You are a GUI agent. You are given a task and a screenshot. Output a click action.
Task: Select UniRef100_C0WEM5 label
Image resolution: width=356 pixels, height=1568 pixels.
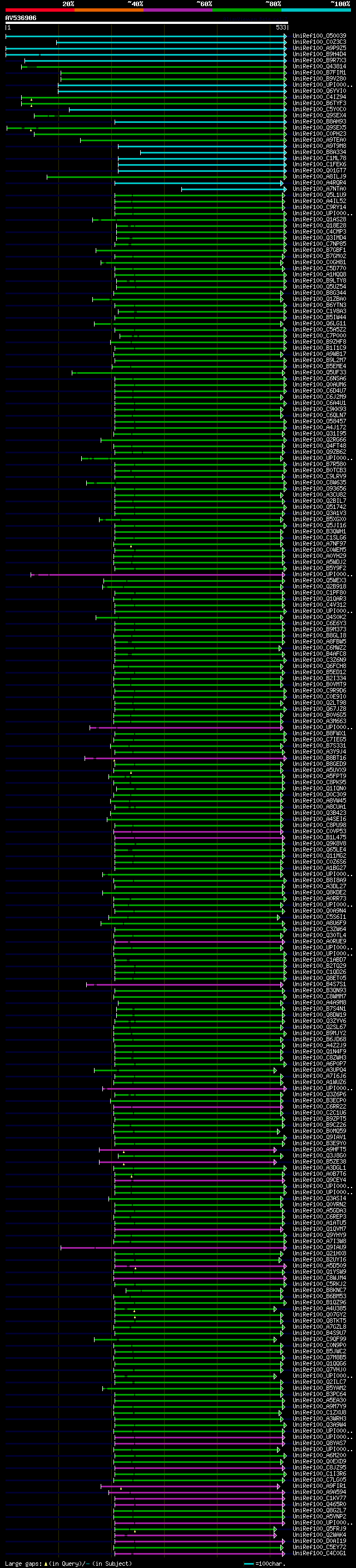[x=319, y=550]
